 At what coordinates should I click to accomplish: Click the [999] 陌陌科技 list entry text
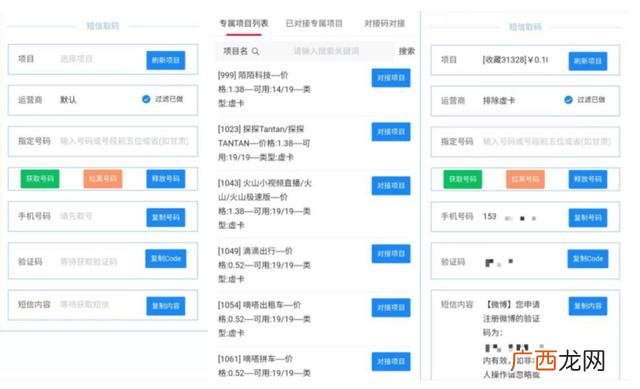pos(264,89)
